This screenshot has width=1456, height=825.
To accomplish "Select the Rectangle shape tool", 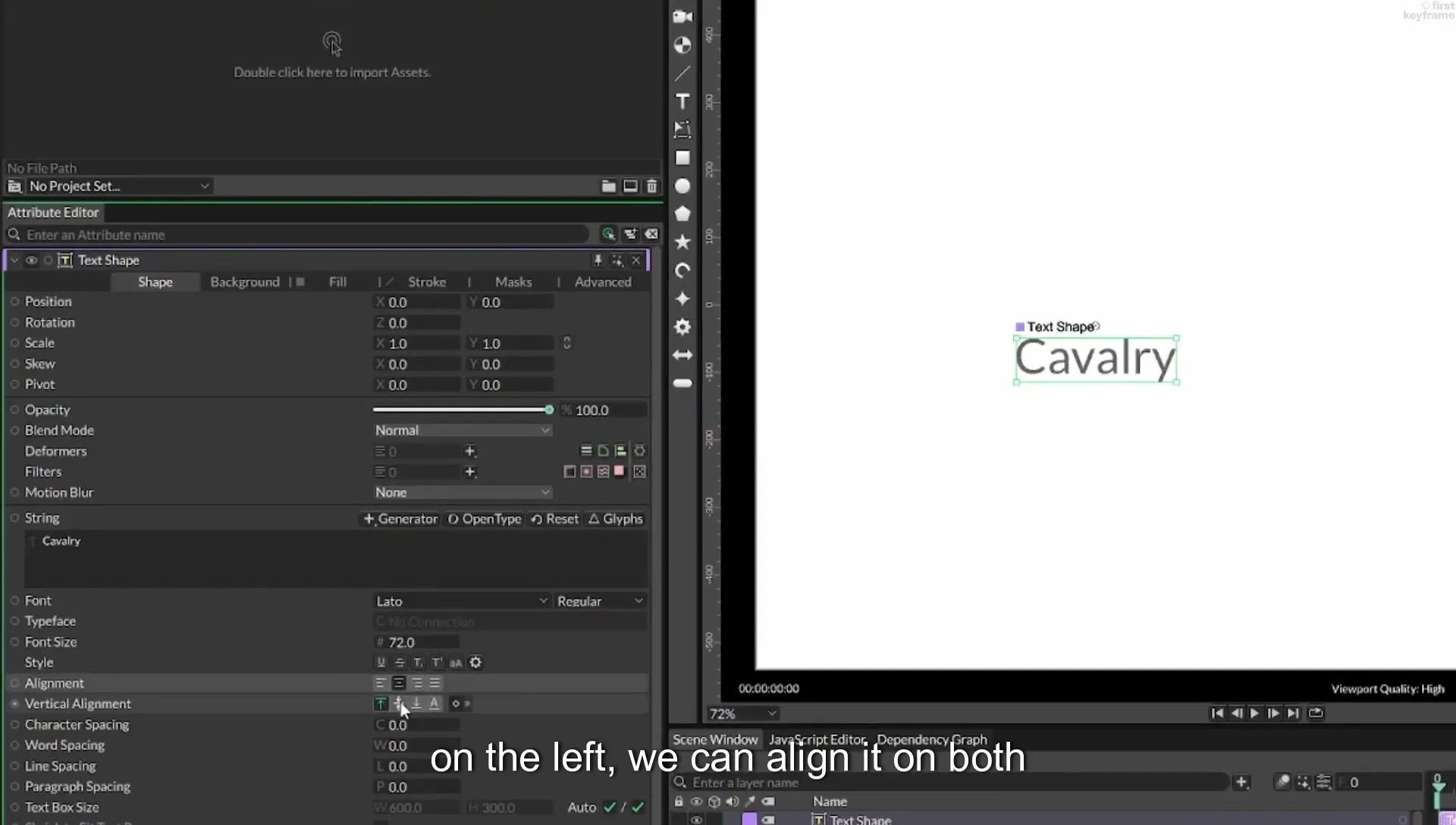I will (x=682, y=158).
